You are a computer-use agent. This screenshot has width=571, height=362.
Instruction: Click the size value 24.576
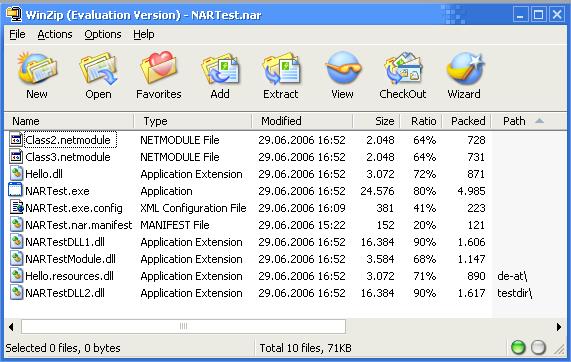click(x=377, y=191)
